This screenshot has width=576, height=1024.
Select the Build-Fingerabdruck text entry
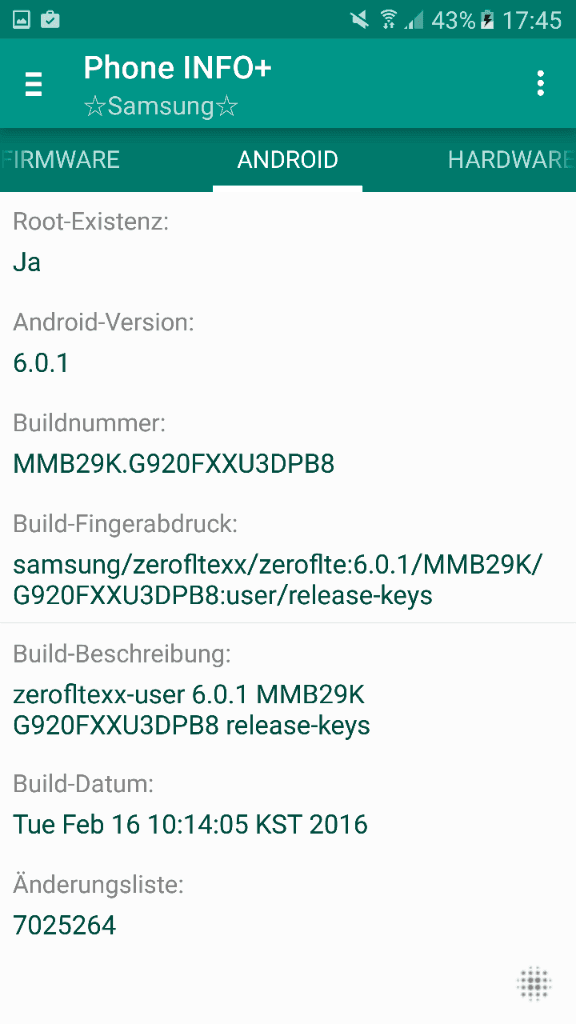288,564
